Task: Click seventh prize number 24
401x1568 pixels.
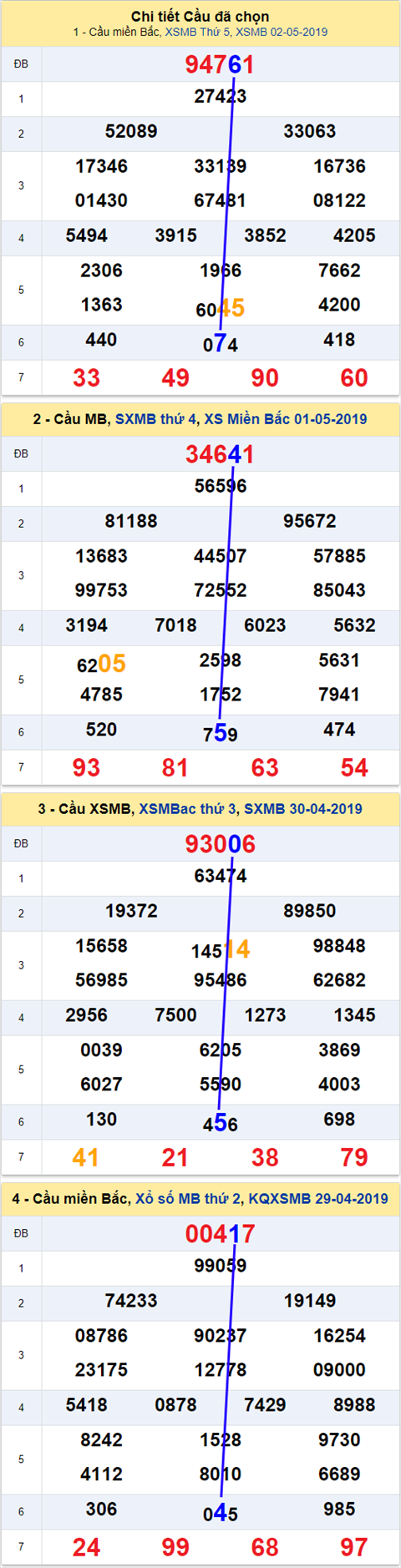Action: (x=87, y=1548)
